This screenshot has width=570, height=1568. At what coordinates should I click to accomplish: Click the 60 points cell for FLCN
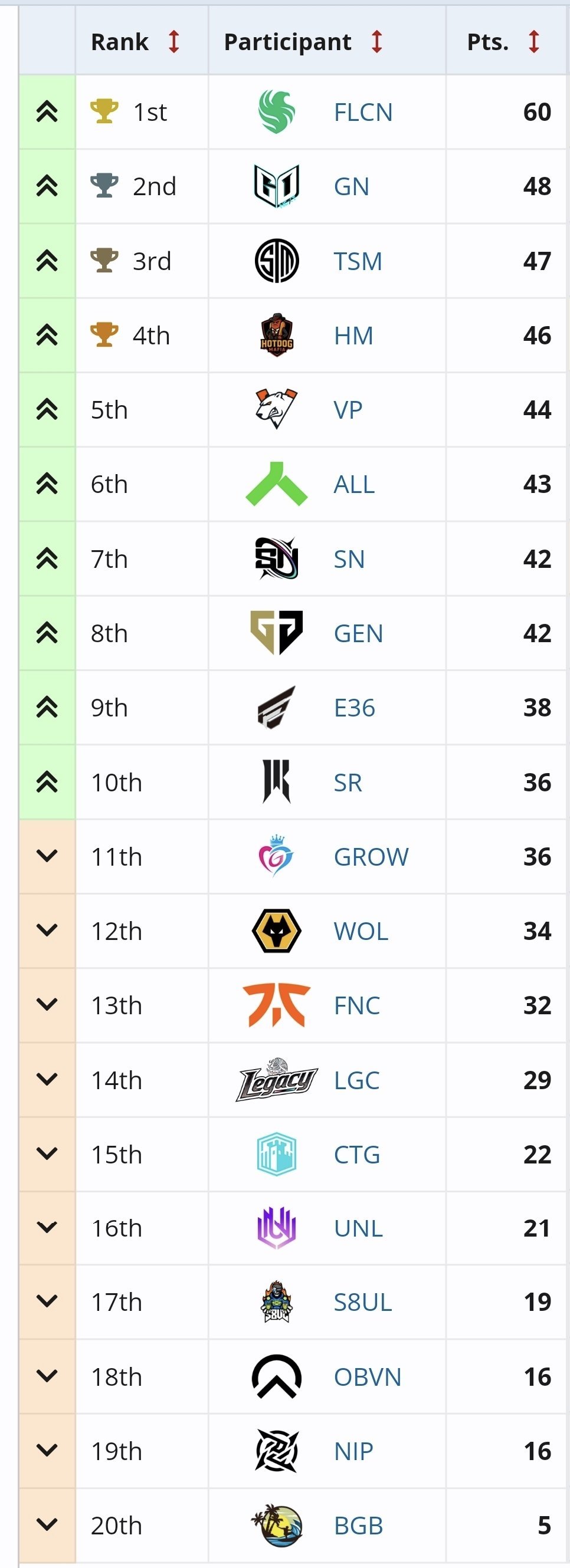coord(536,111)
